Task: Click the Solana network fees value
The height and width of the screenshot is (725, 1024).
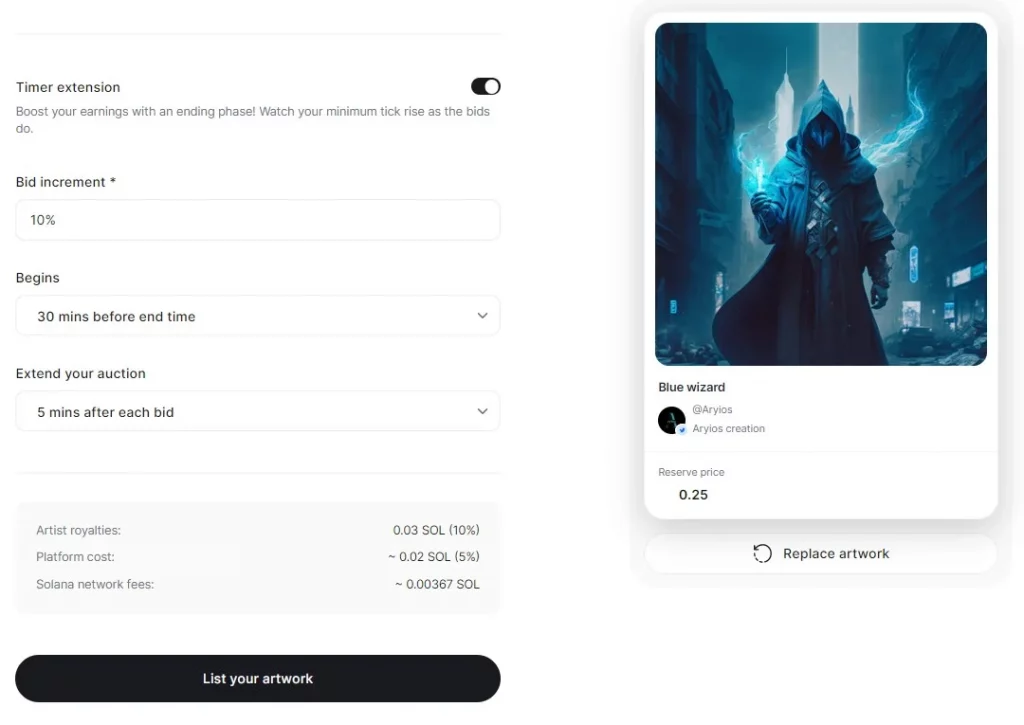Action: pos(437,585)
